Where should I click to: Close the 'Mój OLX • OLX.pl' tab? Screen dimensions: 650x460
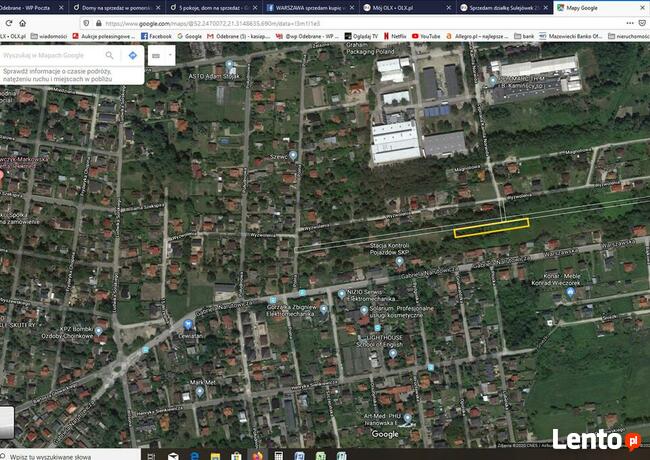click(449, 7)
